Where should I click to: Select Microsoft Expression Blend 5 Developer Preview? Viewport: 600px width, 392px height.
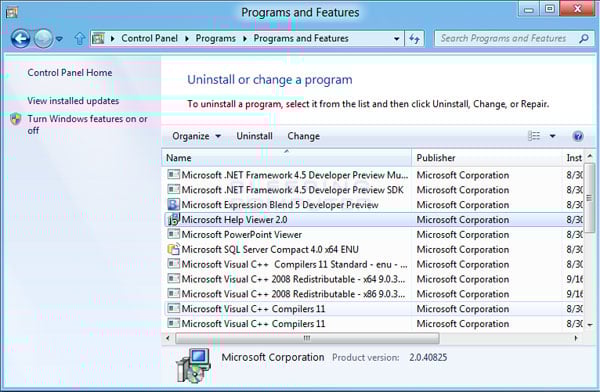(x=374, y=205)
